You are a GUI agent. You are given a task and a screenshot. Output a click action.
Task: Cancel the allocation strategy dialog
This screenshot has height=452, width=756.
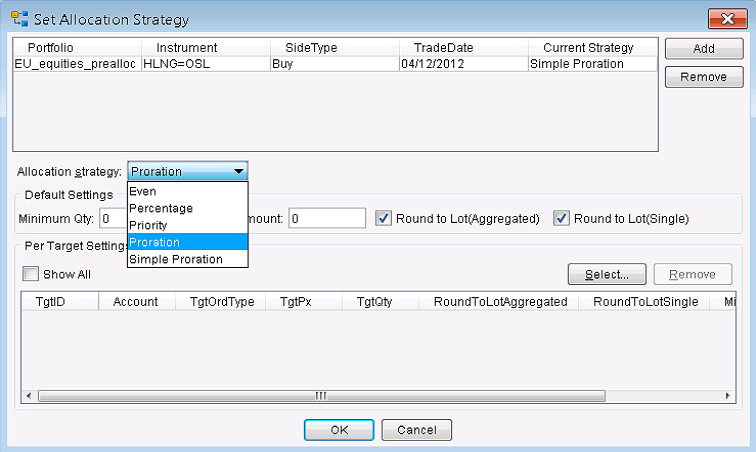point(416,429)
